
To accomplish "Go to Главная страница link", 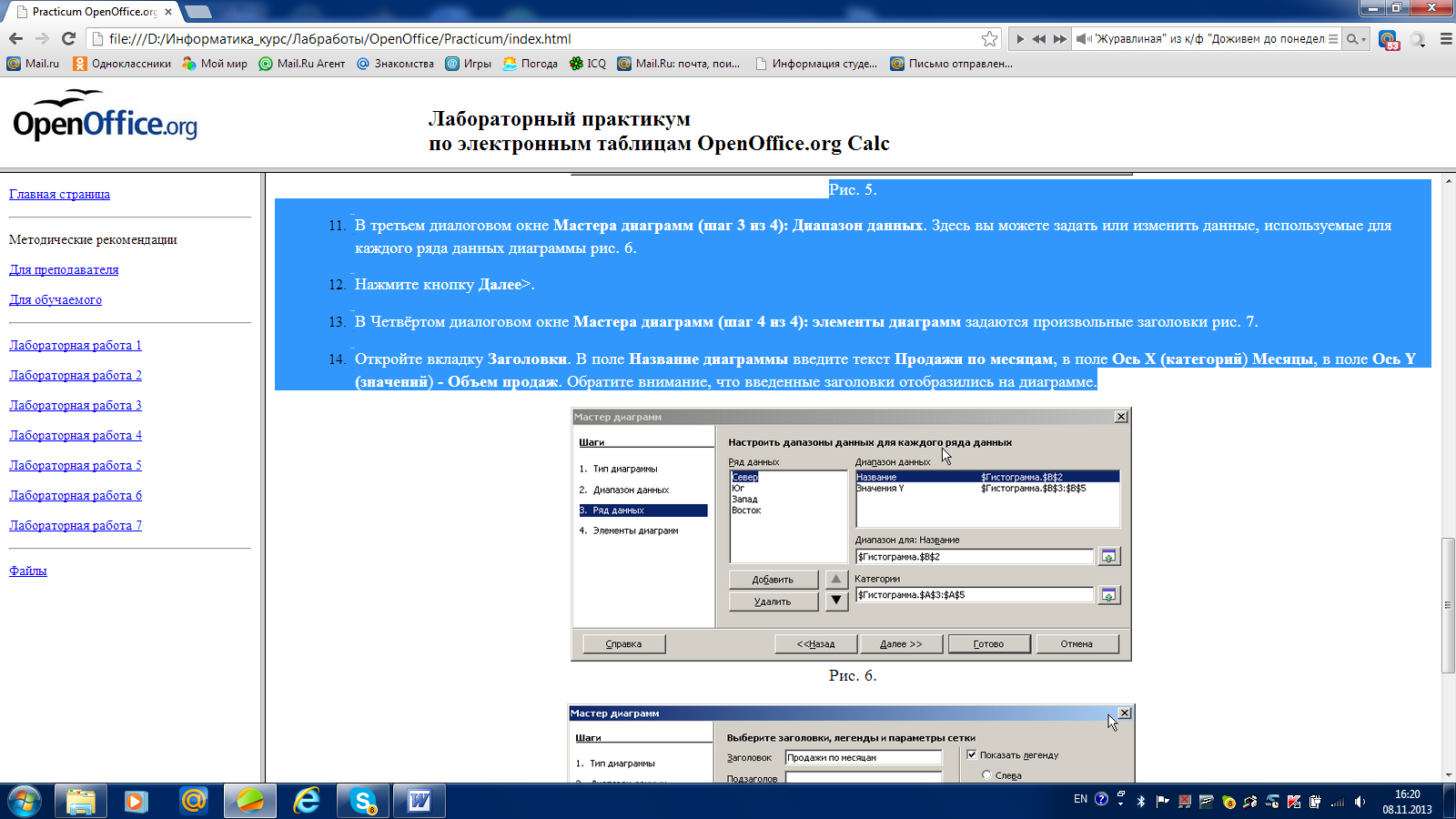I will tap(59, 194).
